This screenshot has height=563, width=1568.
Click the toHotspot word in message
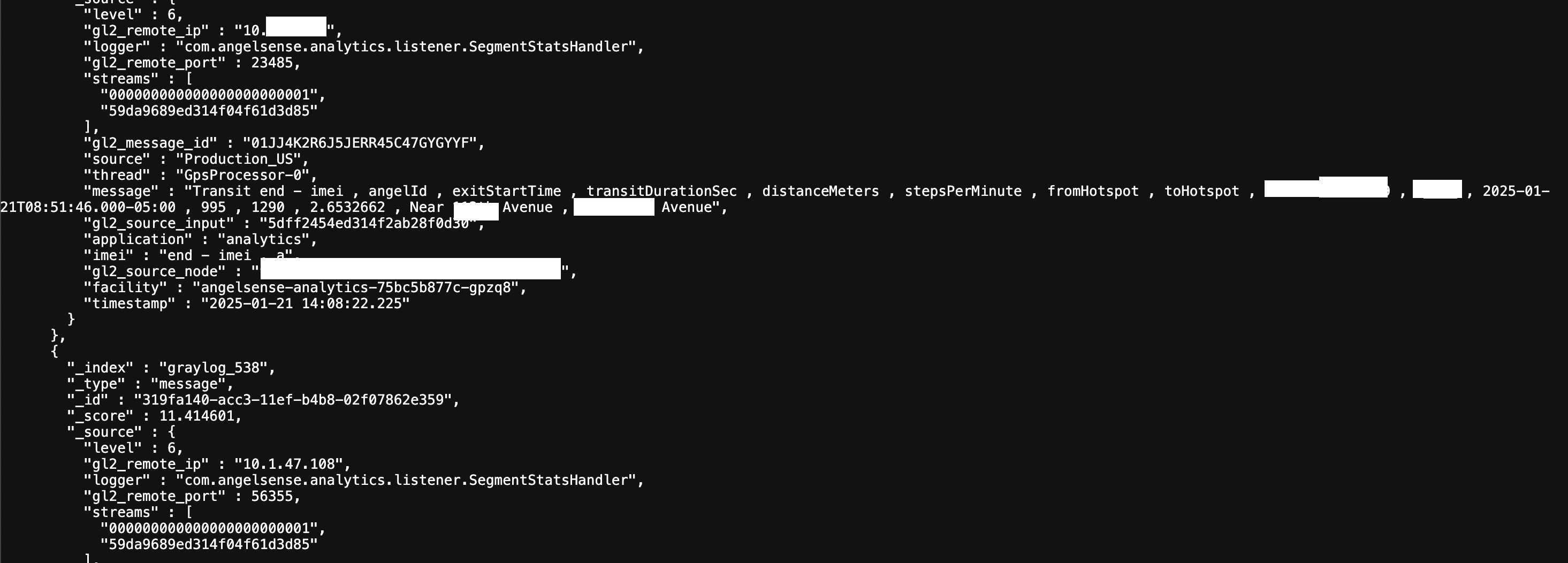pyautogui.click(x=1201, y=191)
